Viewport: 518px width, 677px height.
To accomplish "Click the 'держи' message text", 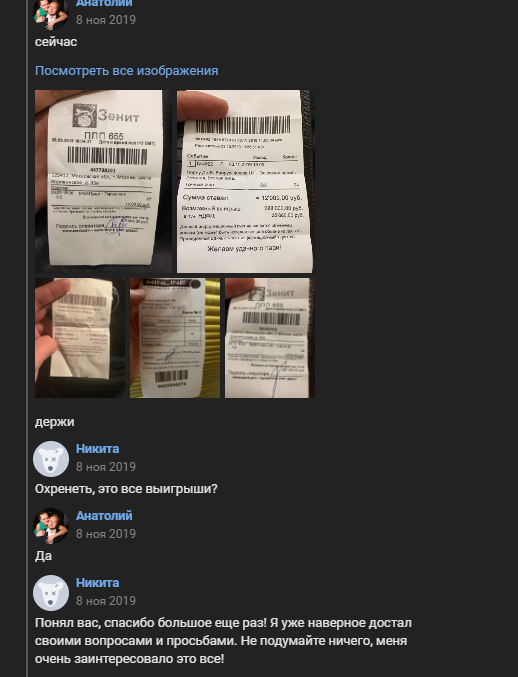I will [x=54, y=422].
